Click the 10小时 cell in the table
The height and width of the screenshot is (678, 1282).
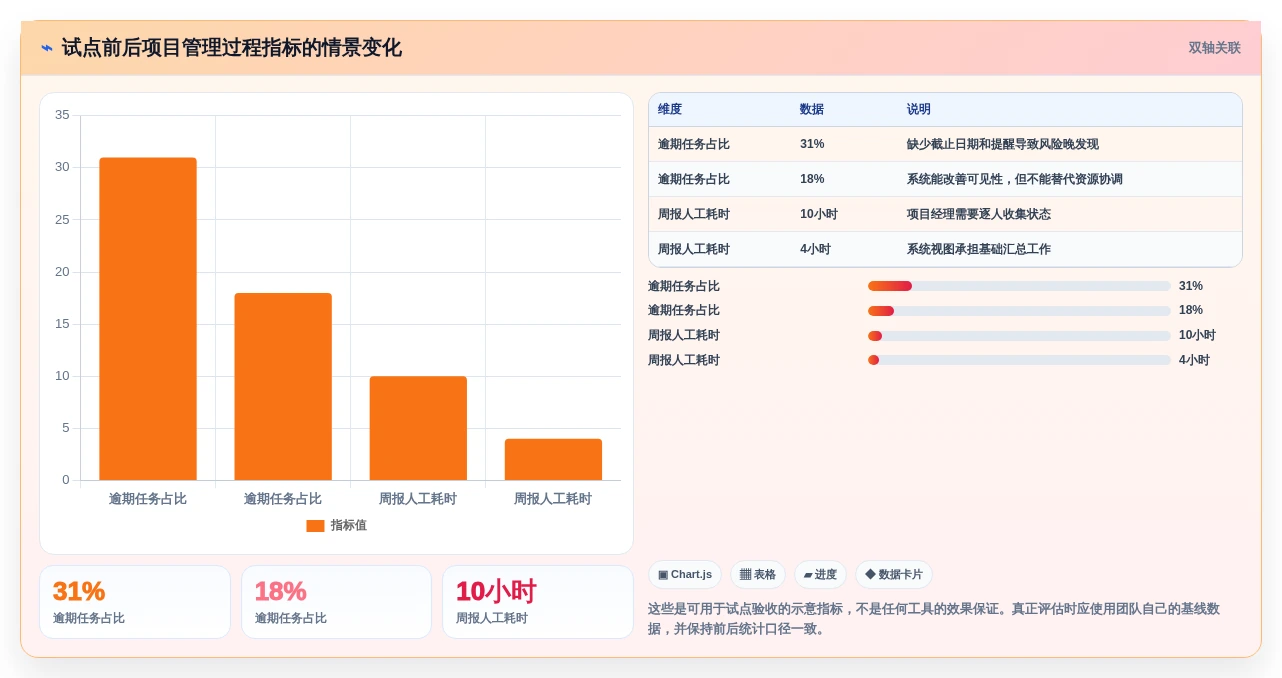(x=819, y=214)
